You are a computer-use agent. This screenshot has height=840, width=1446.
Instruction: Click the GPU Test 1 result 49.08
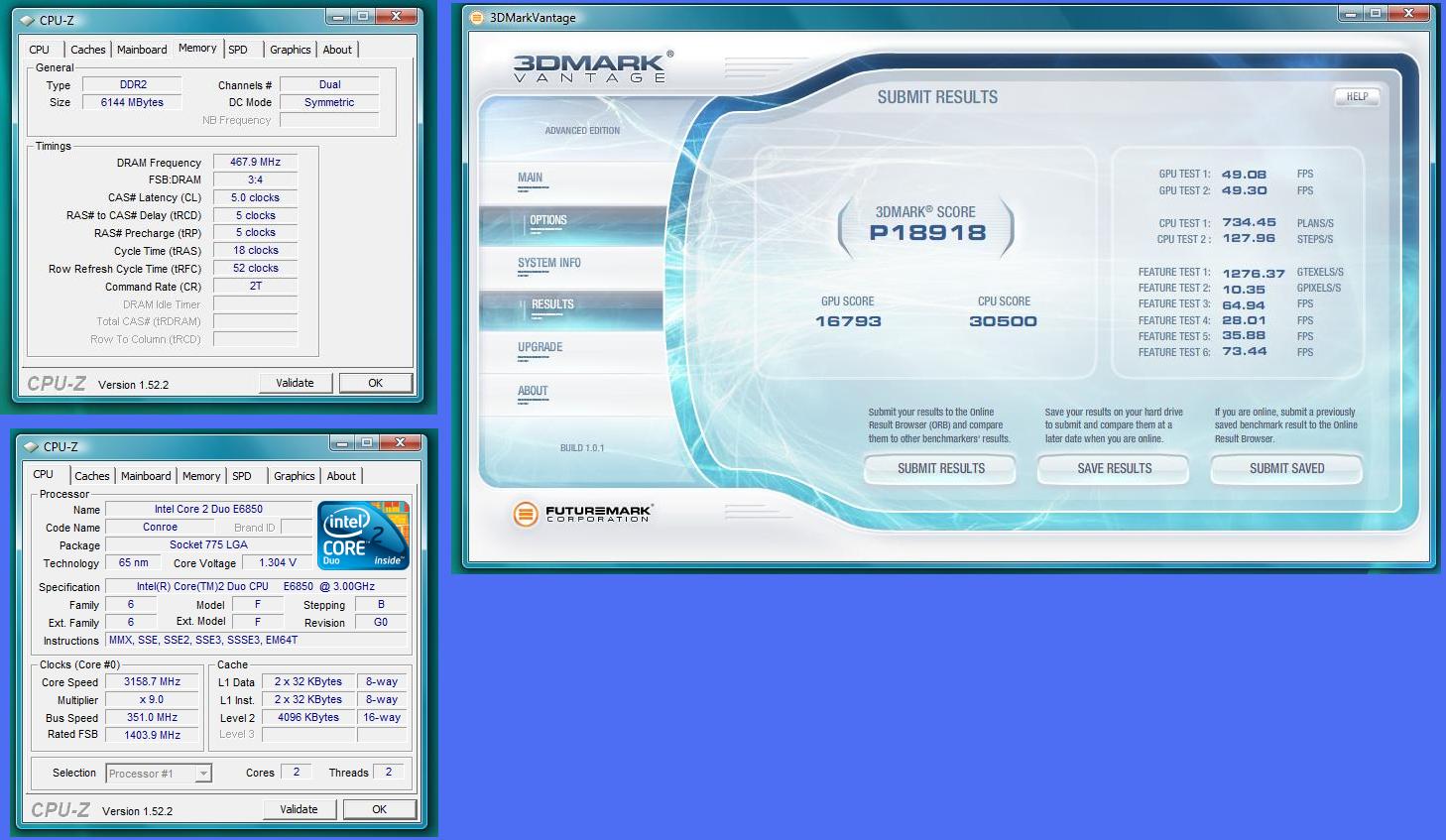pos(1244,174)
